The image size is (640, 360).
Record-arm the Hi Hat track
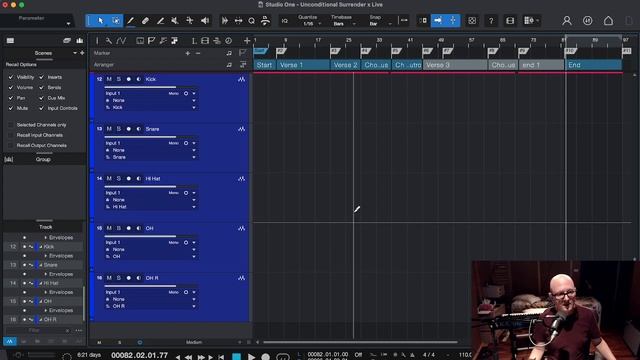coord(129,179)
